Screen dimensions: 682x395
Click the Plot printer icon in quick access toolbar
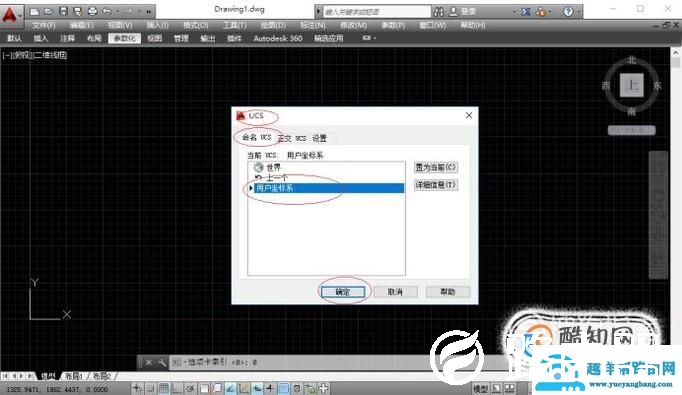coord(92,11)
